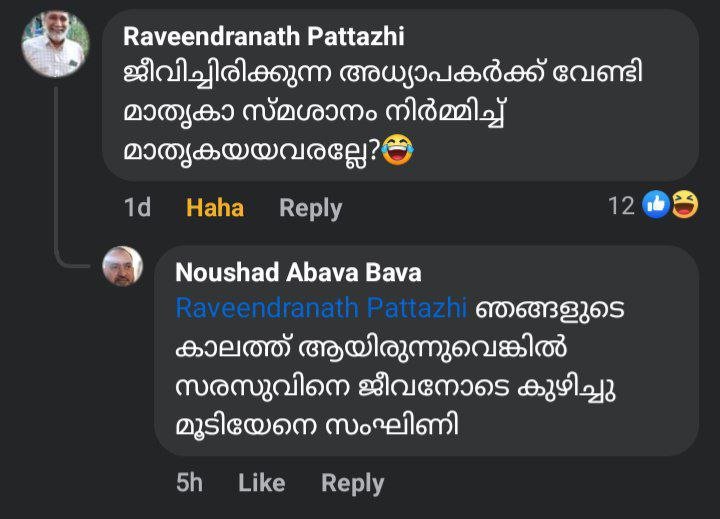Like Noushad Abava Bava's reply
Image resolution: width=720 pixels, height=519 pixels.
262,483
